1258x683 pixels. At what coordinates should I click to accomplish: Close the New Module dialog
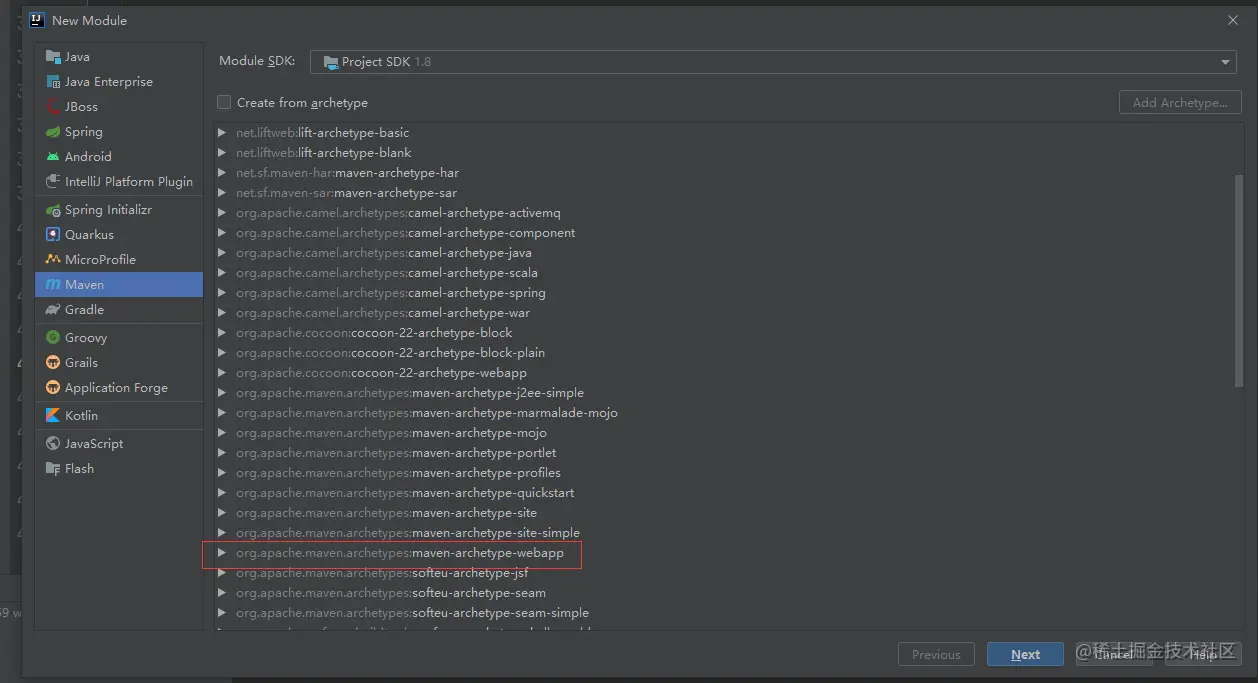pyautogui.click(x=1232, y=20)
